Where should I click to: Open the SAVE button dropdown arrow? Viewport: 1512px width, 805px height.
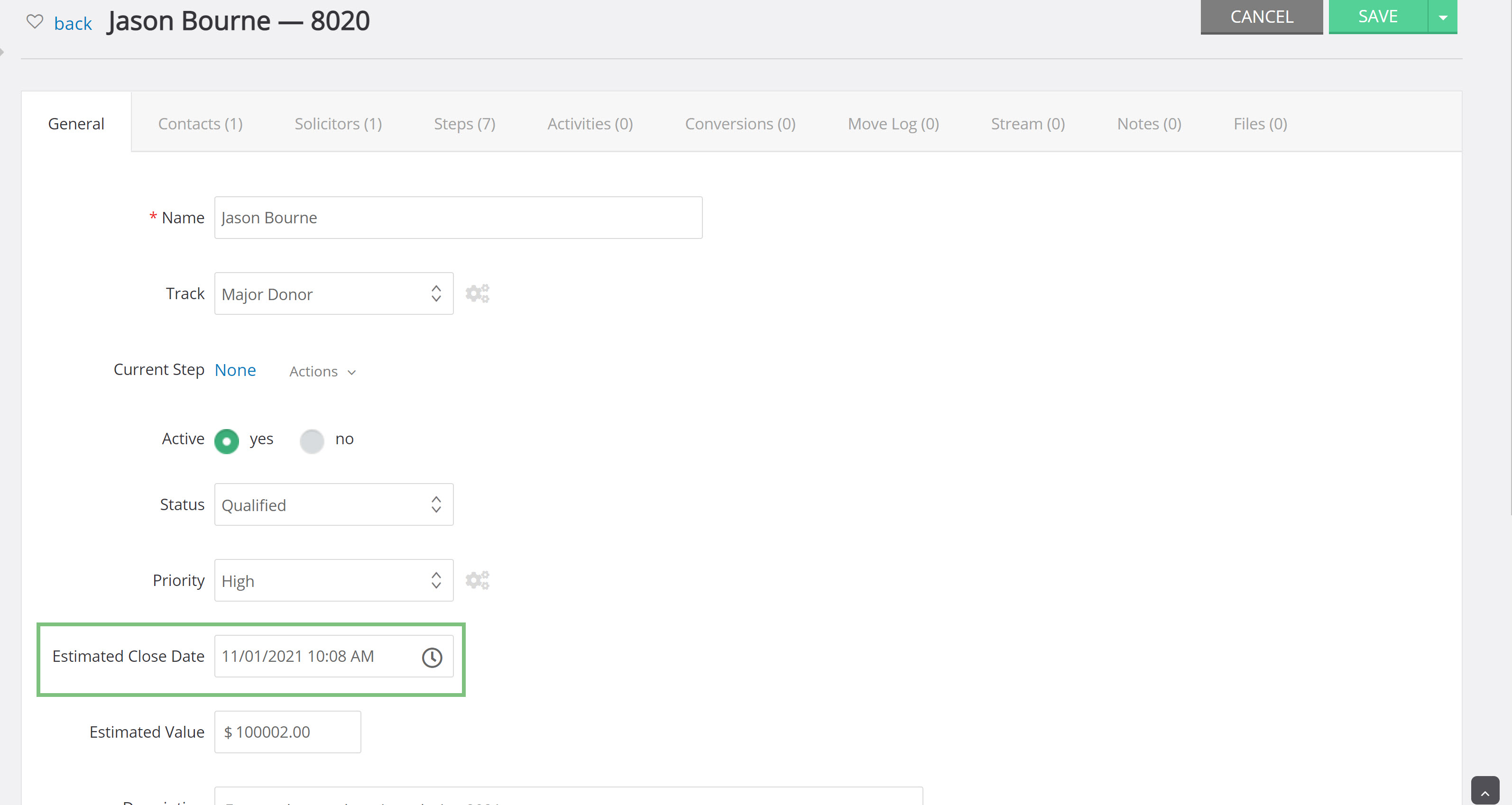point(1443,17)
